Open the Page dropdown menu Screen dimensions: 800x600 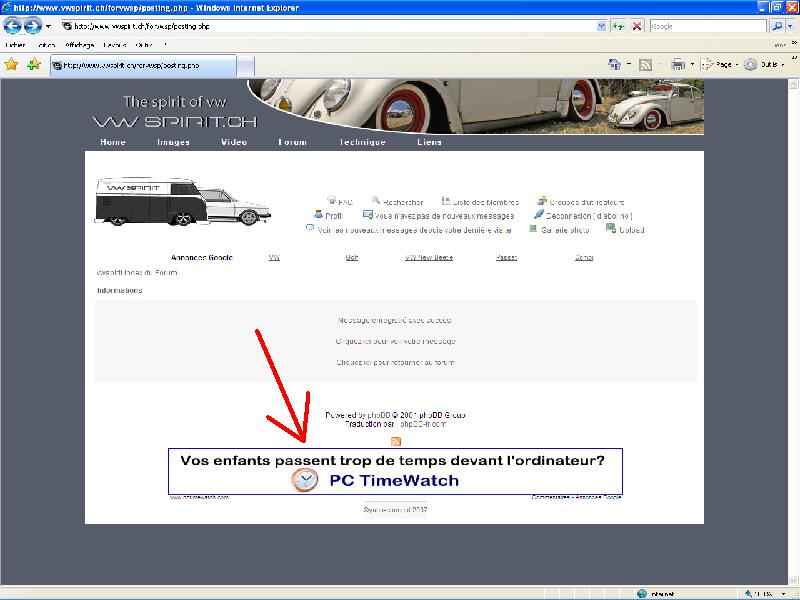[x=720, y=65]
